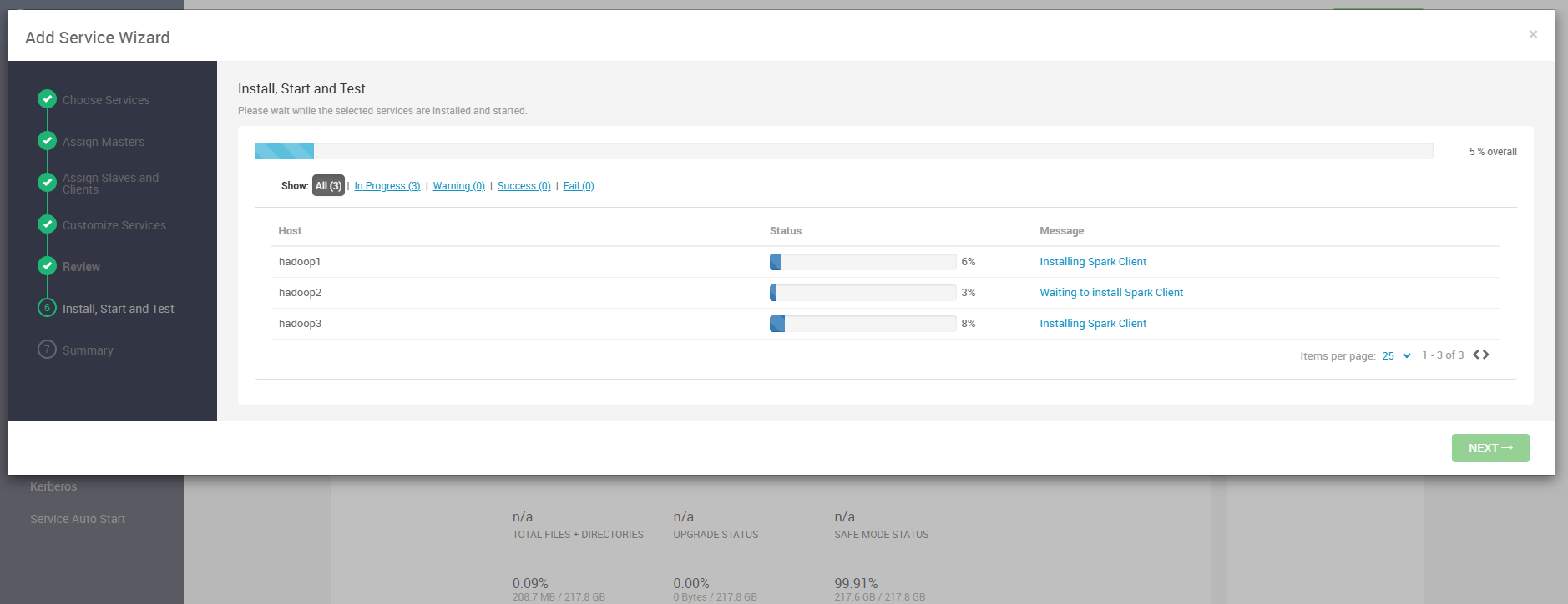Open hadoop3 Installing Spark Client message
Image resolution: width=1568 pixels, height=604 pixels.
(x=1092, y=324)
